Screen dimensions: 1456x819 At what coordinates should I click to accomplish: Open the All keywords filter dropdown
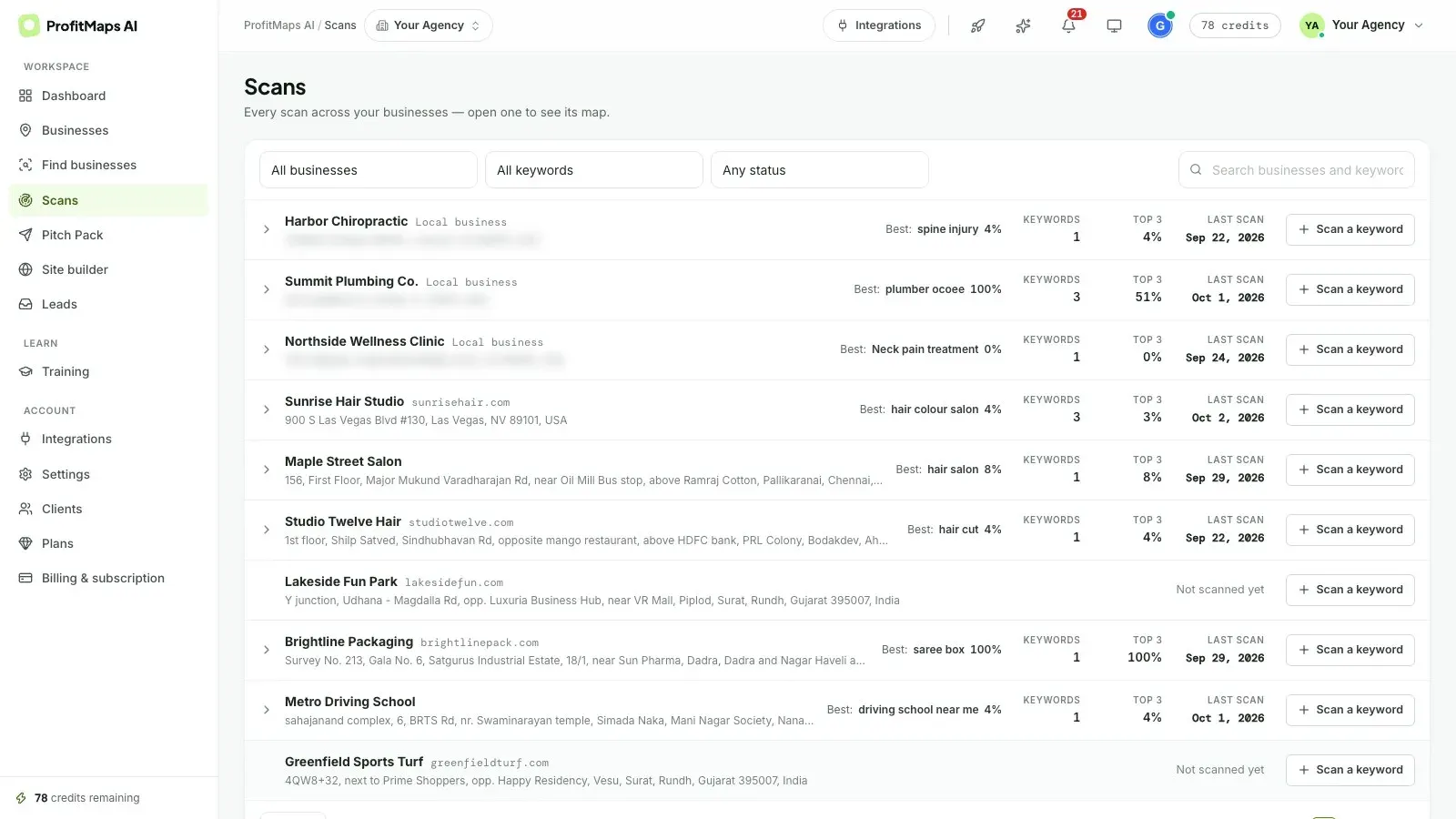(x=594, y=170)
